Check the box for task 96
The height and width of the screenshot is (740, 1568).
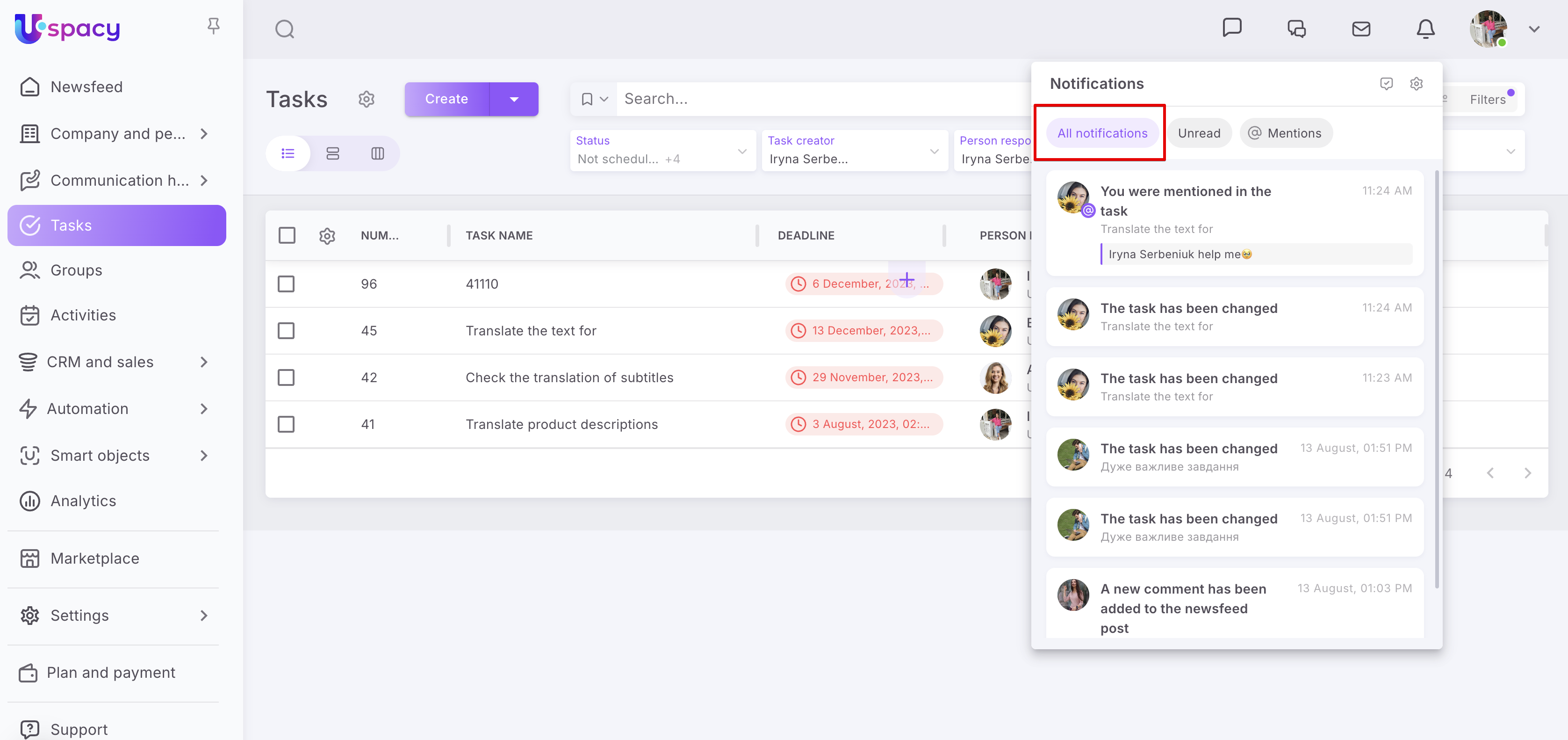(286, 284)
